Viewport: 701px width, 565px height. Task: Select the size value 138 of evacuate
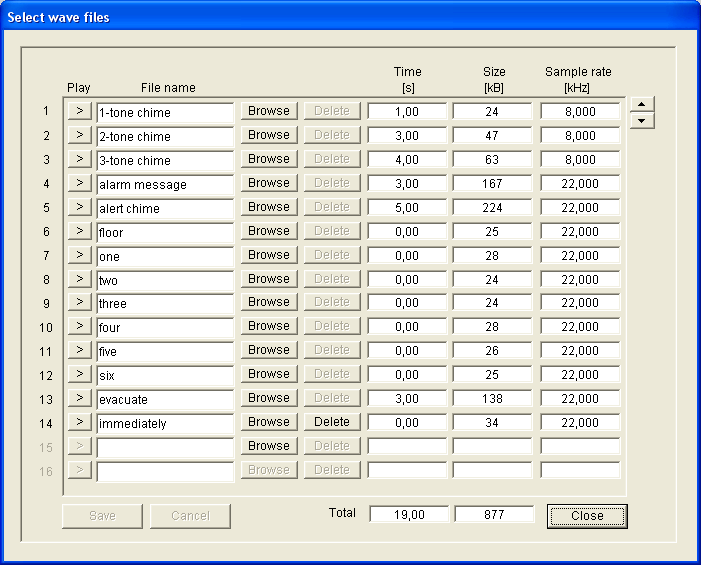pos(492,399)
